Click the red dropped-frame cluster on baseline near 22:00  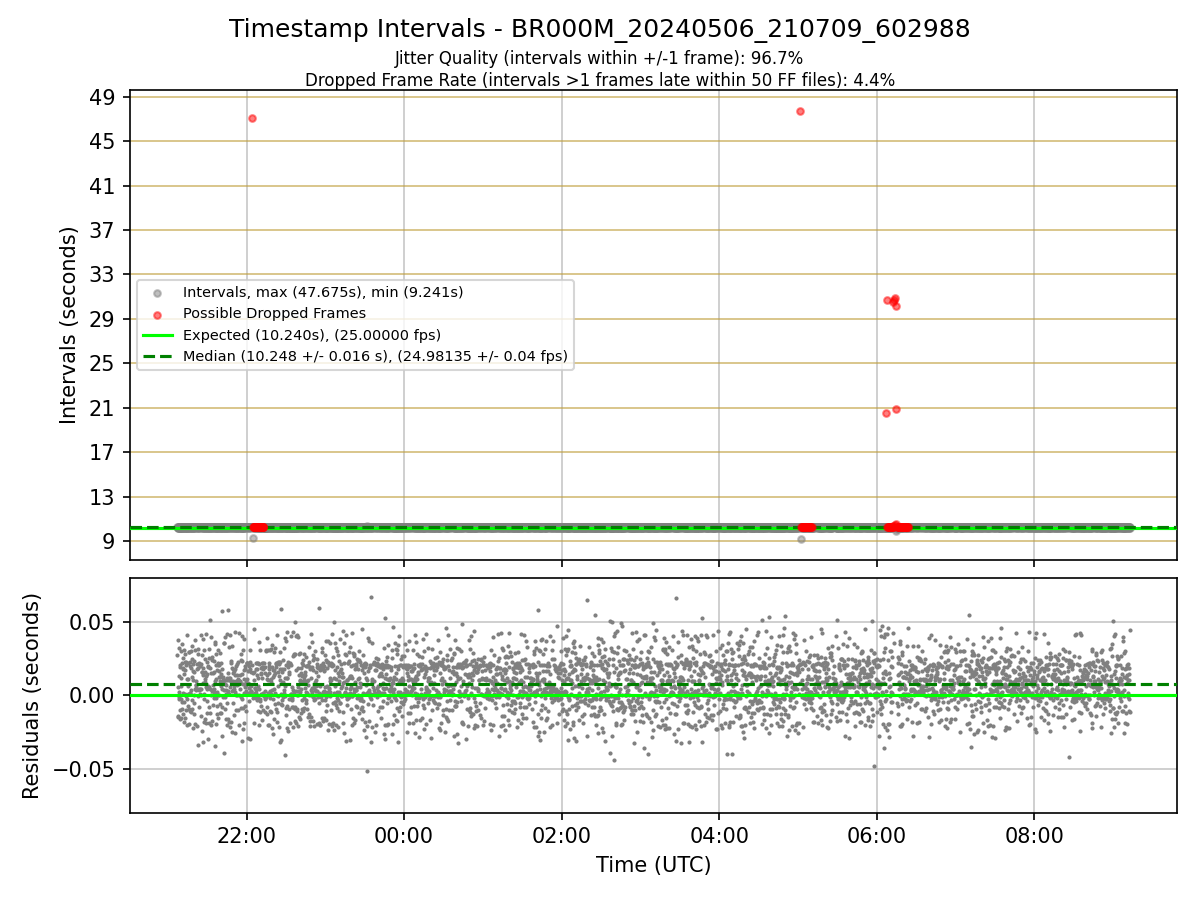click(258, 527)
